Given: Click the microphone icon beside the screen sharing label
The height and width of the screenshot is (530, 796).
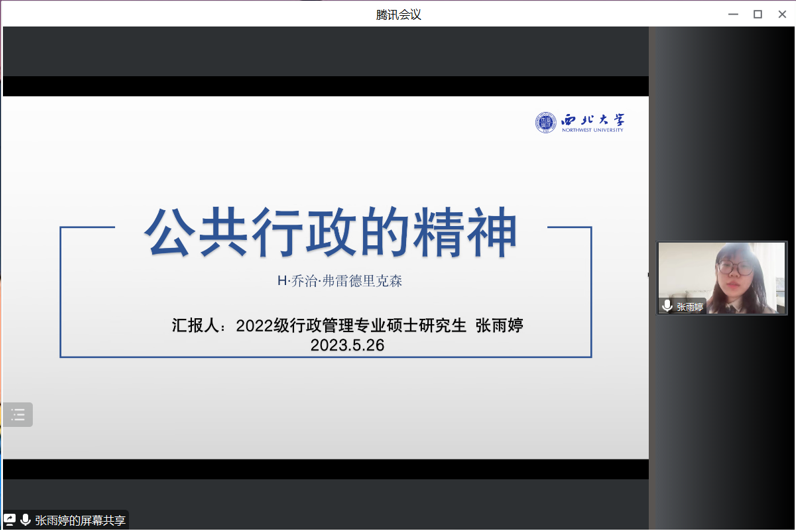Looking at the screenshot, I should tap(25, 520).
